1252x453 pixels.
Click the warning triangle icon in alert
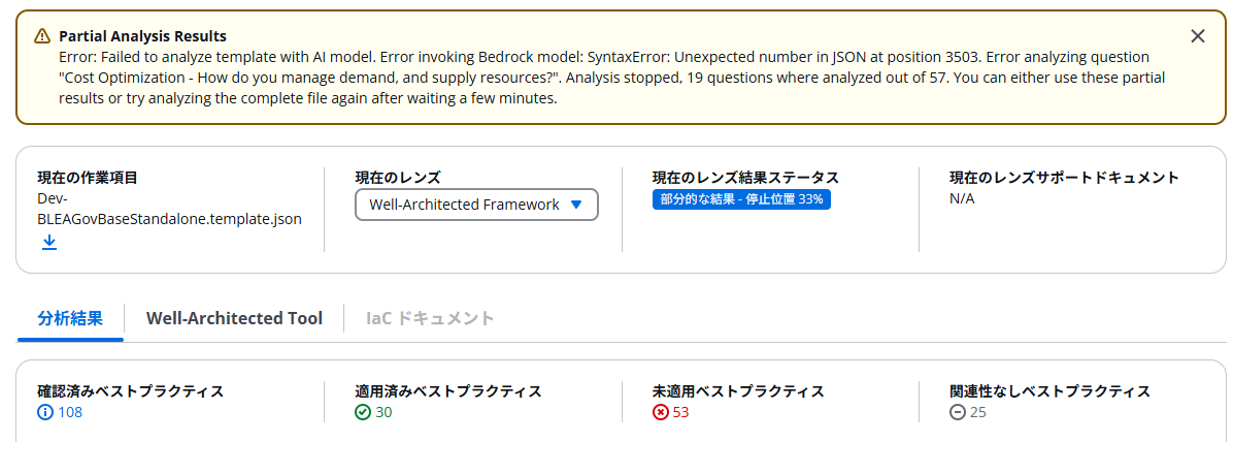coord(42,36)
